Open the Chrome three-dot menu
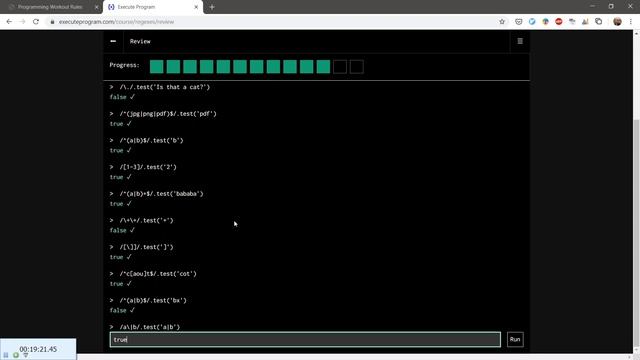 coord(631,22)
